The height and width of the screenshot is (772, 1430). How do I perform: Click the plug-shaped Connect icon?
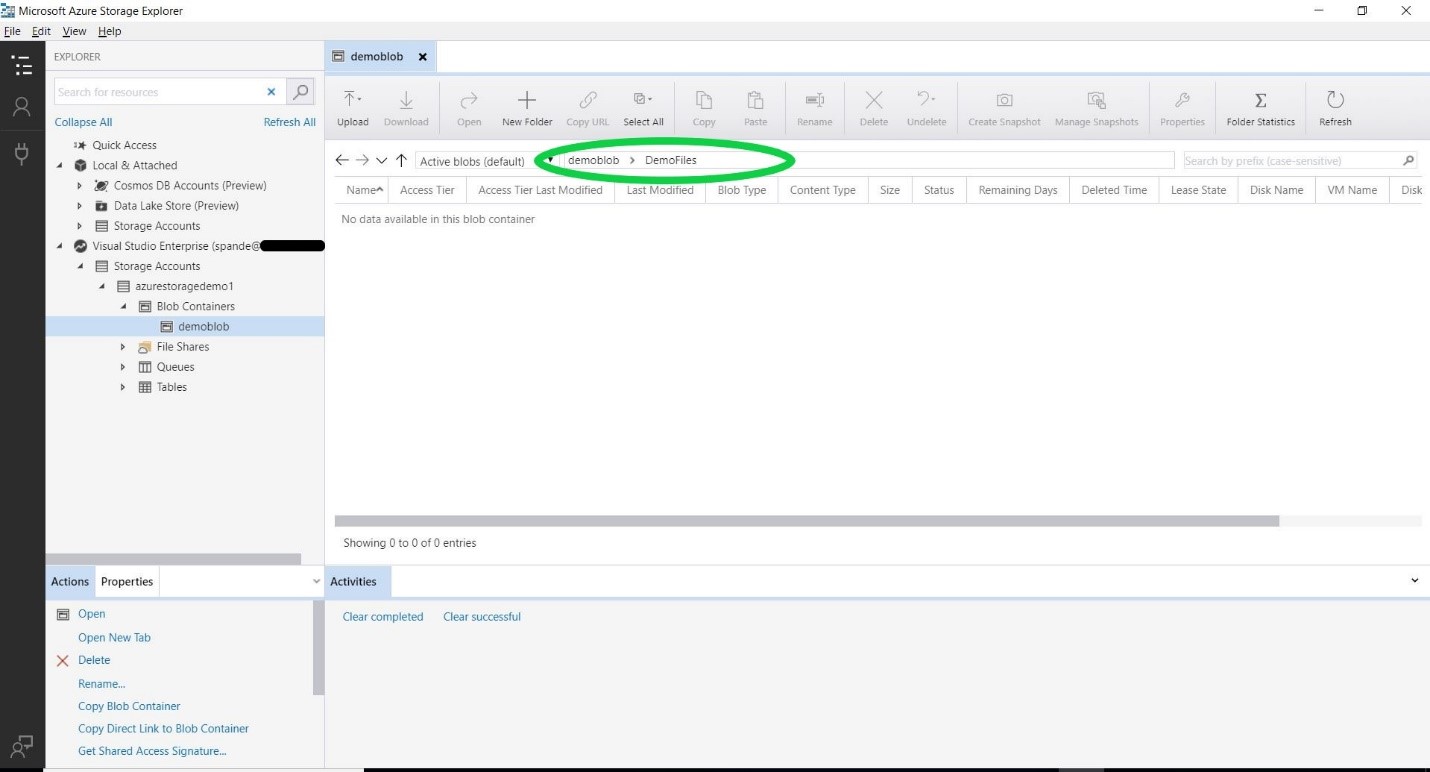pos(21,153)
